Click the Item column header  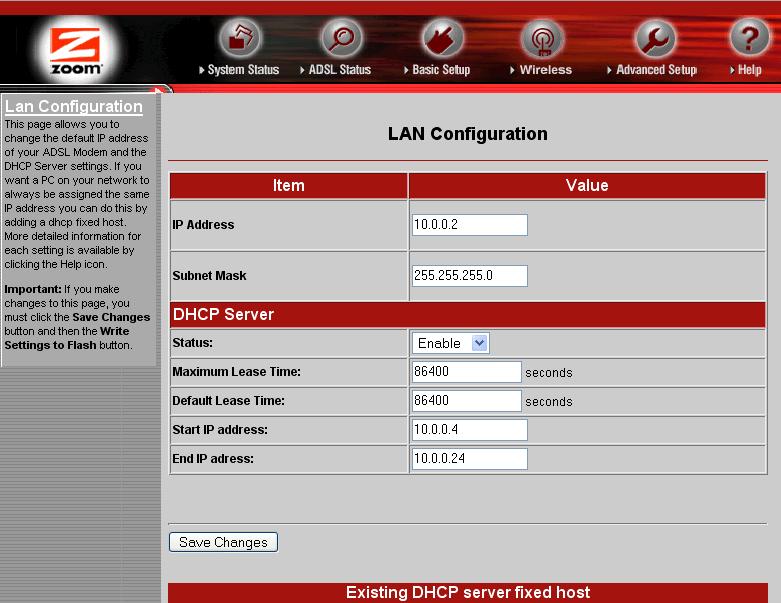click(288, 186)
